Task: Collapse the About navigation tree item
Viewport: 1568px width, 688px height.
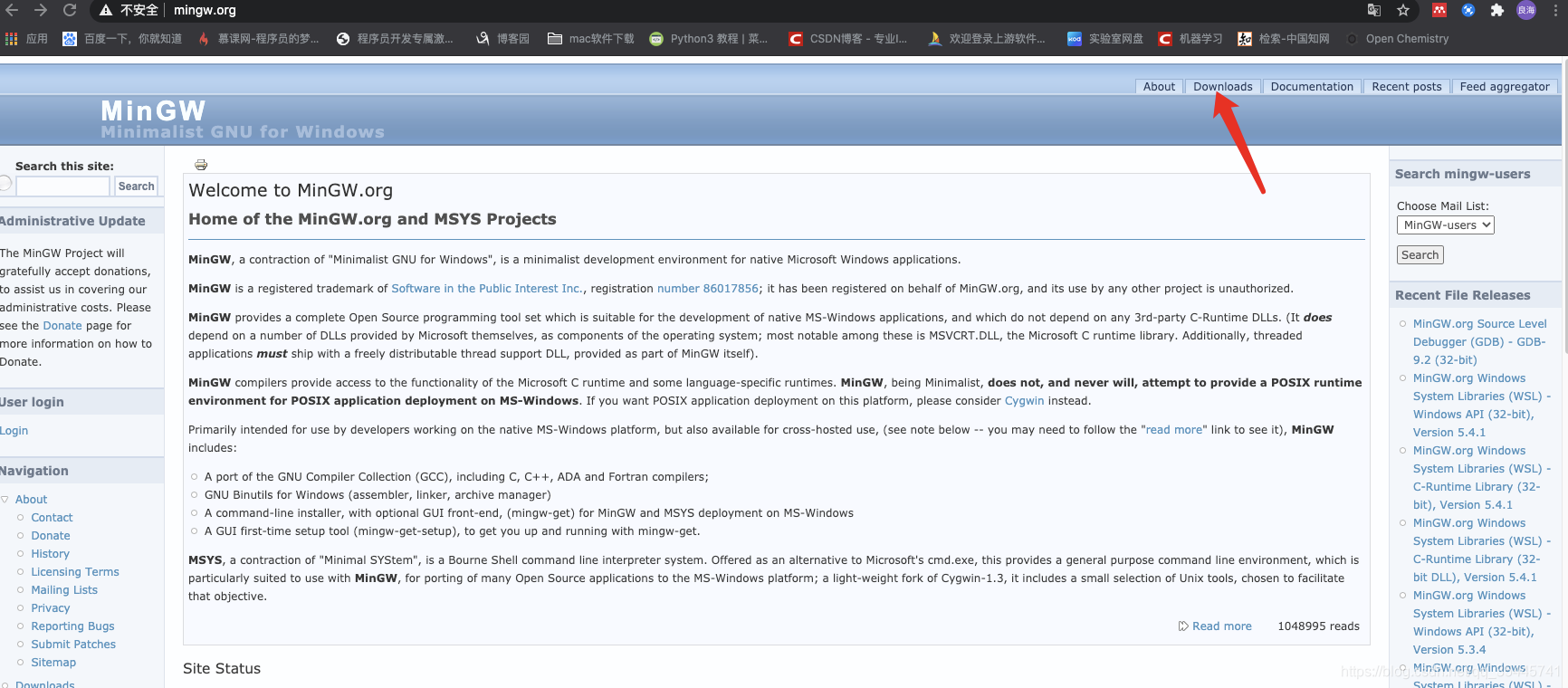Action: coord(5,500)
